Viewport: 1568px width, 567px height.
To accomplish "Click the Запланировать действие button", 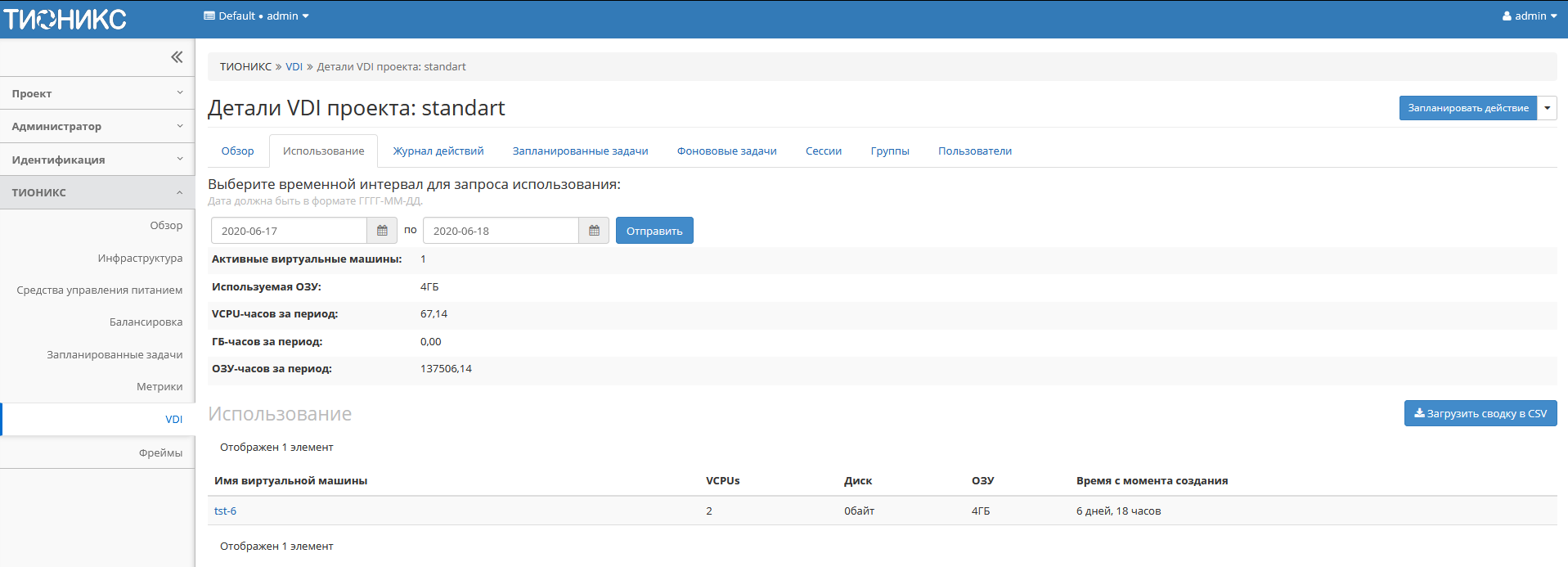I will (1467, 108).
